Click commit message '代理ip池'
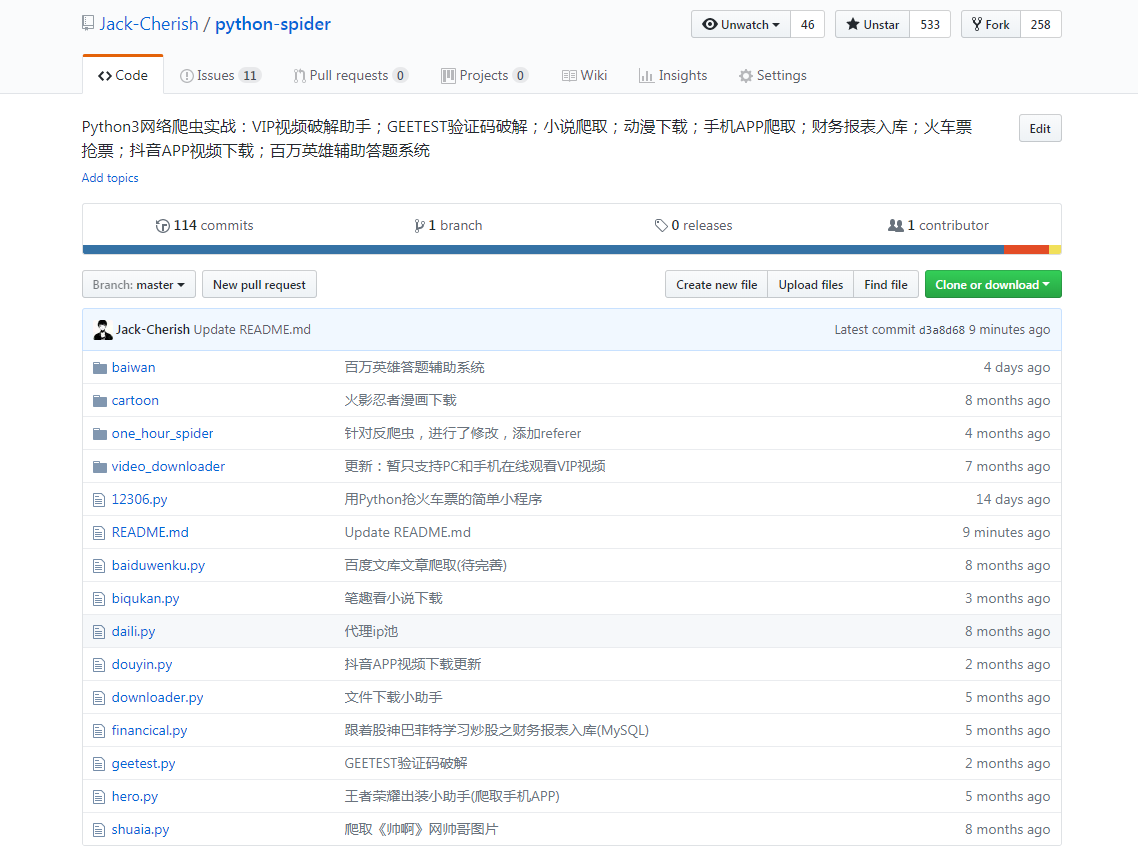 (372, 631)
